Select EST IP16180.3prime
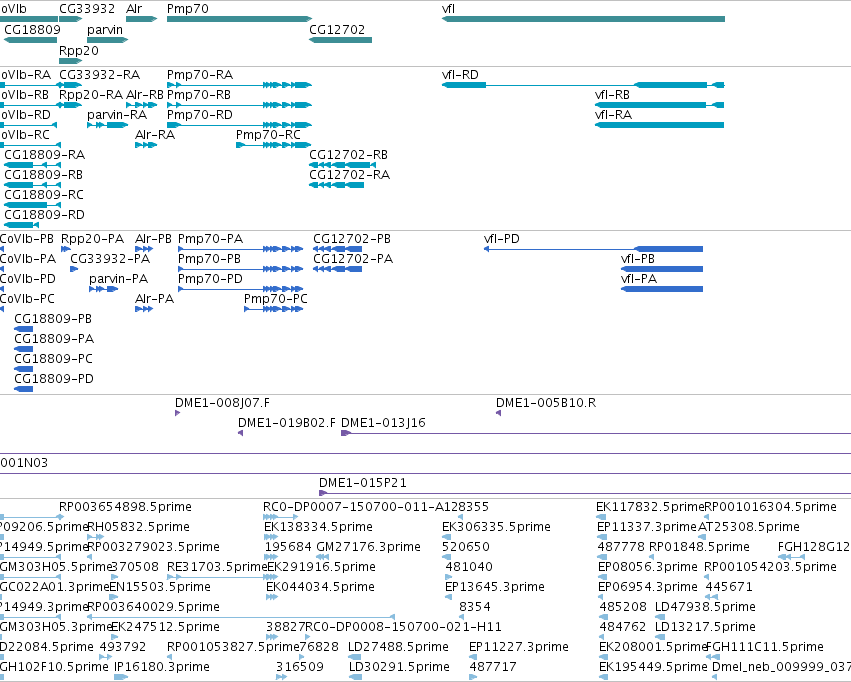The height and width of the screenshot is (682, 851). [162, 667]
